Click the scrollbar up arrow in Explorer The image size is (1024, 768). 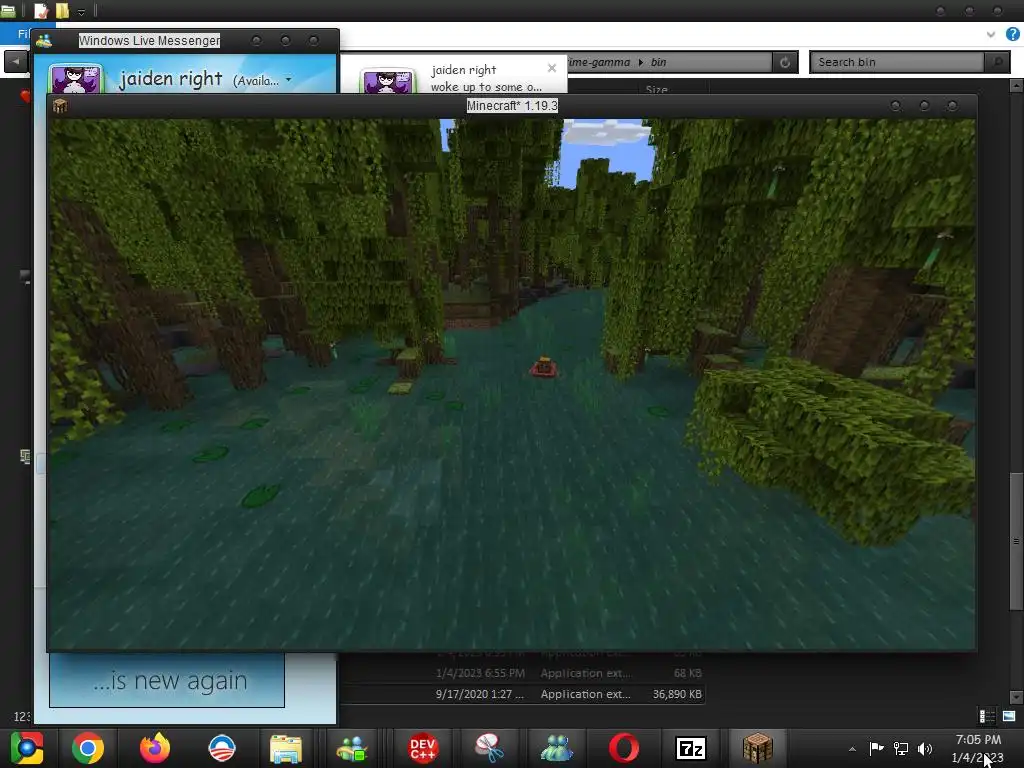pos(1016,86)
